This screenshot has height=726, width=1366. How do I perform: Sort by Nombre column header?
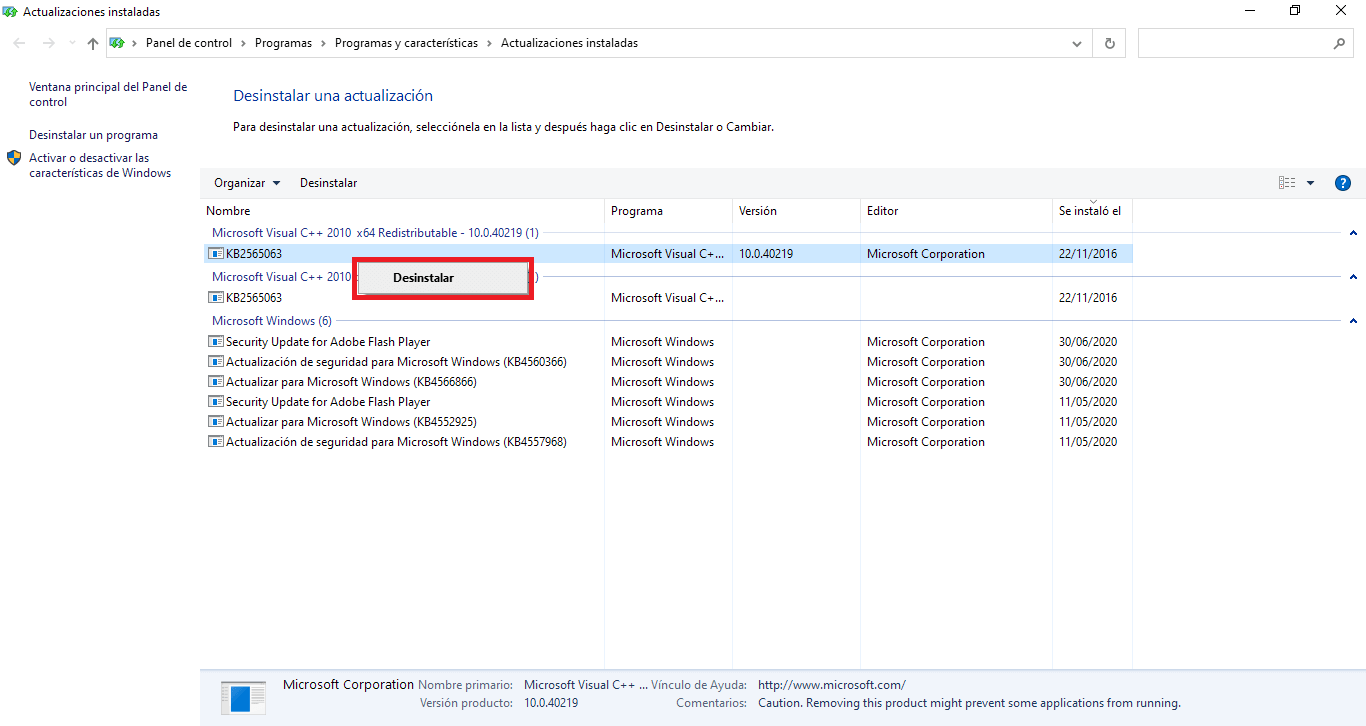coord(402,211)
